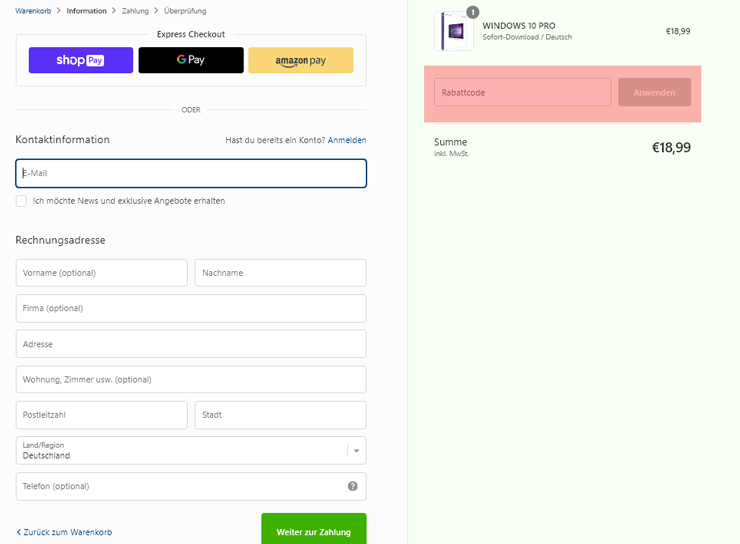Apply the discount with Anwenden button
The height and width of the screenshot is (544, 740).
(x=655, y=92)
